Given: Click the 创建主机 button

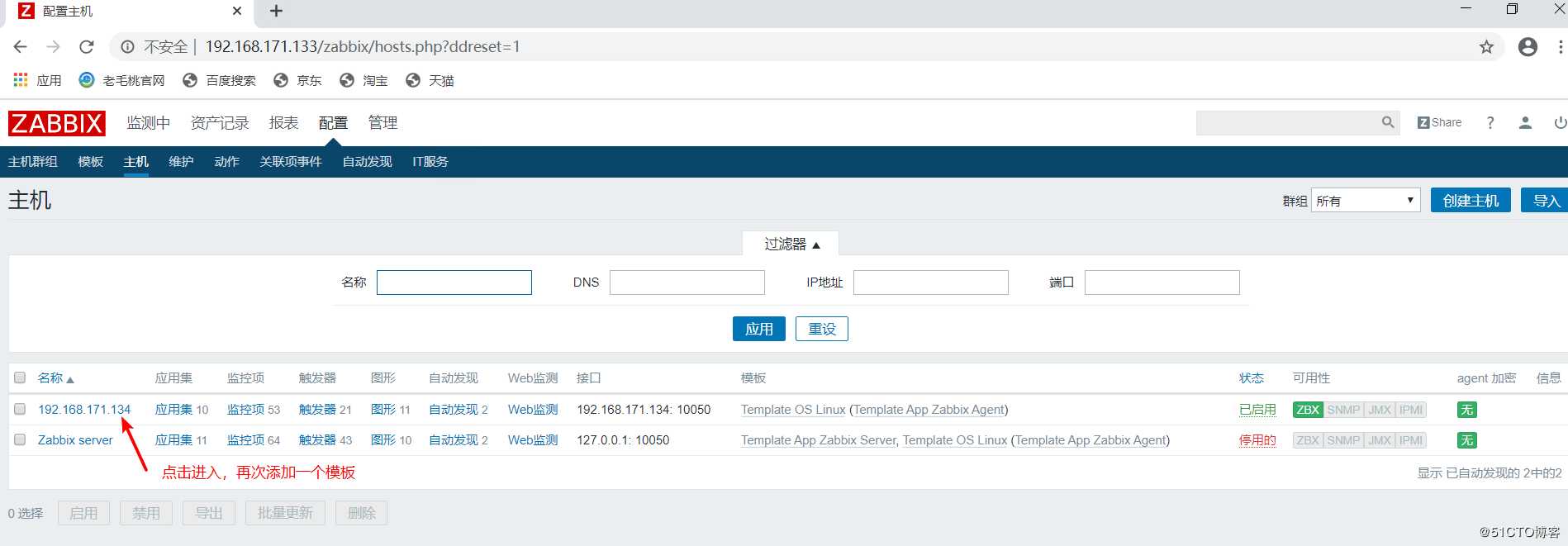Looking at the screenshot, I should point(1471,201).
